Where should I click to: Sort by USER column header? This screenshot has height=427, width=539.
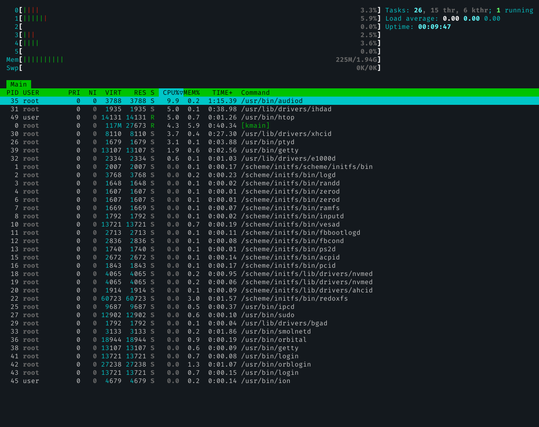tap(31, 92)
